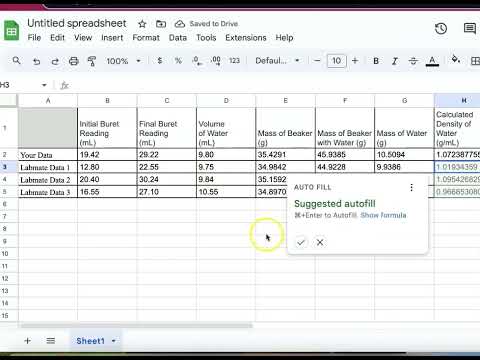Toggle strikethrough formatting

coord(413,61)
